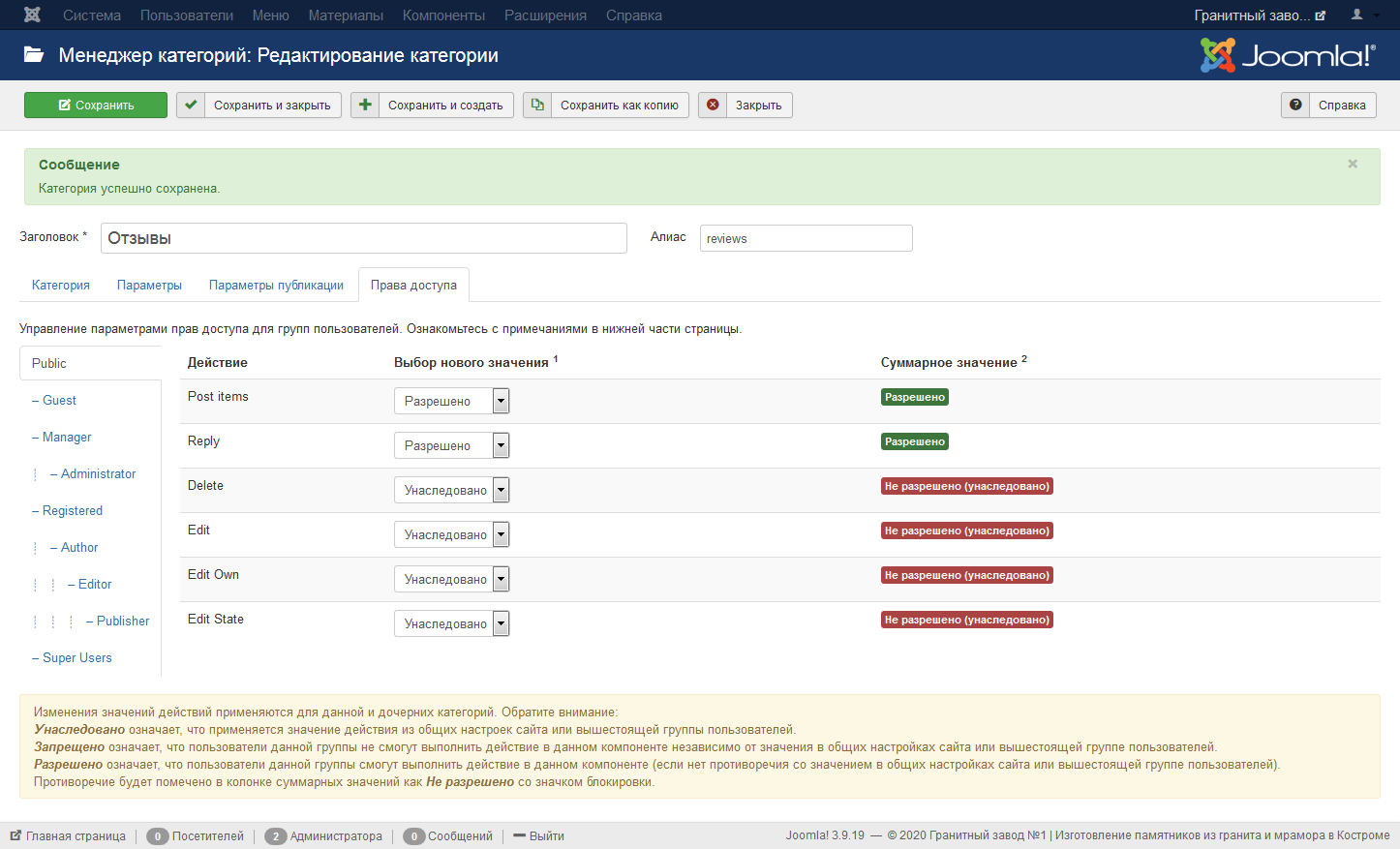The image size is (1400, 849).
Task: Click the Сохранить как копию button
Action: [x=606, y=106]
